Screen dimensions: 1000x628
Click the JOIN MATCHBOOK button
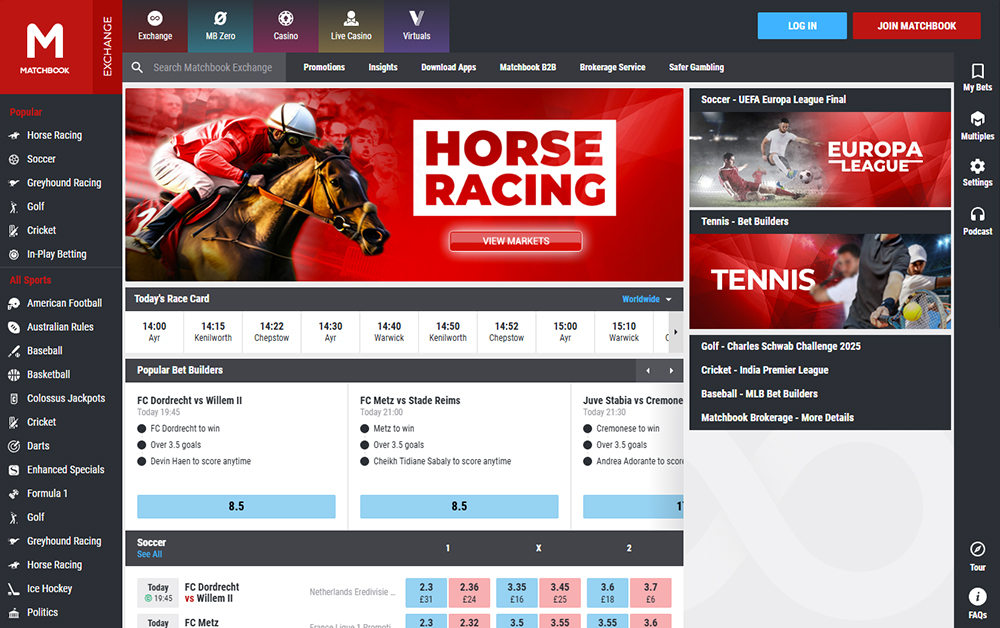click(916, 26)
